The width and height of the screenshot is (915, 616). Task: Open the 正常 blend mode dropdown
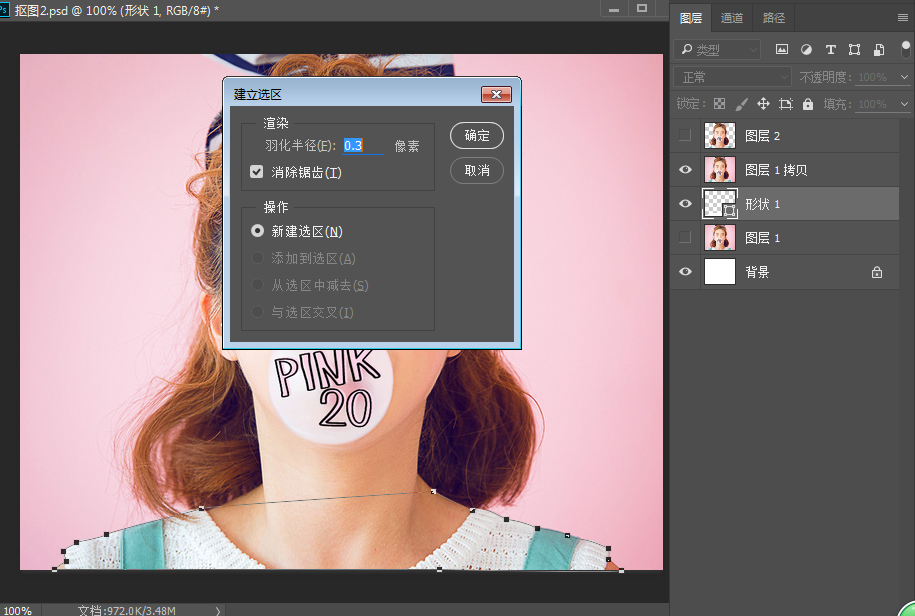click(x=732, y=77)
